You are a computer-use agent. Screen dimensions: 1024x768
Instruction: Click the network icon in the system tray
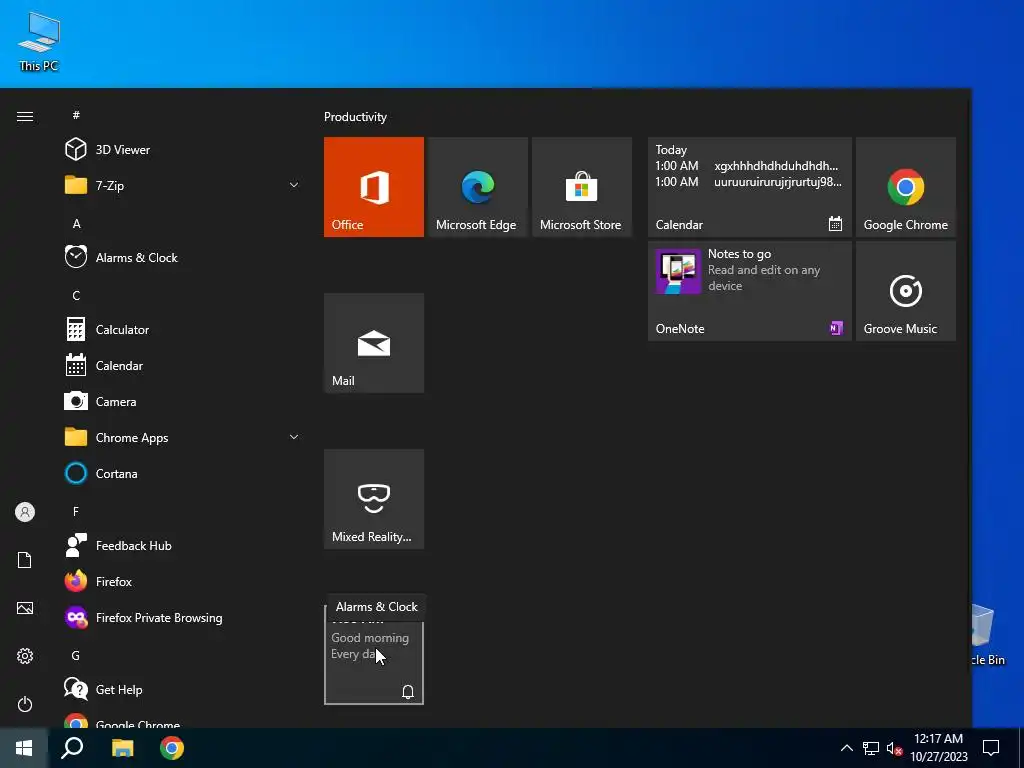point(871,748)
